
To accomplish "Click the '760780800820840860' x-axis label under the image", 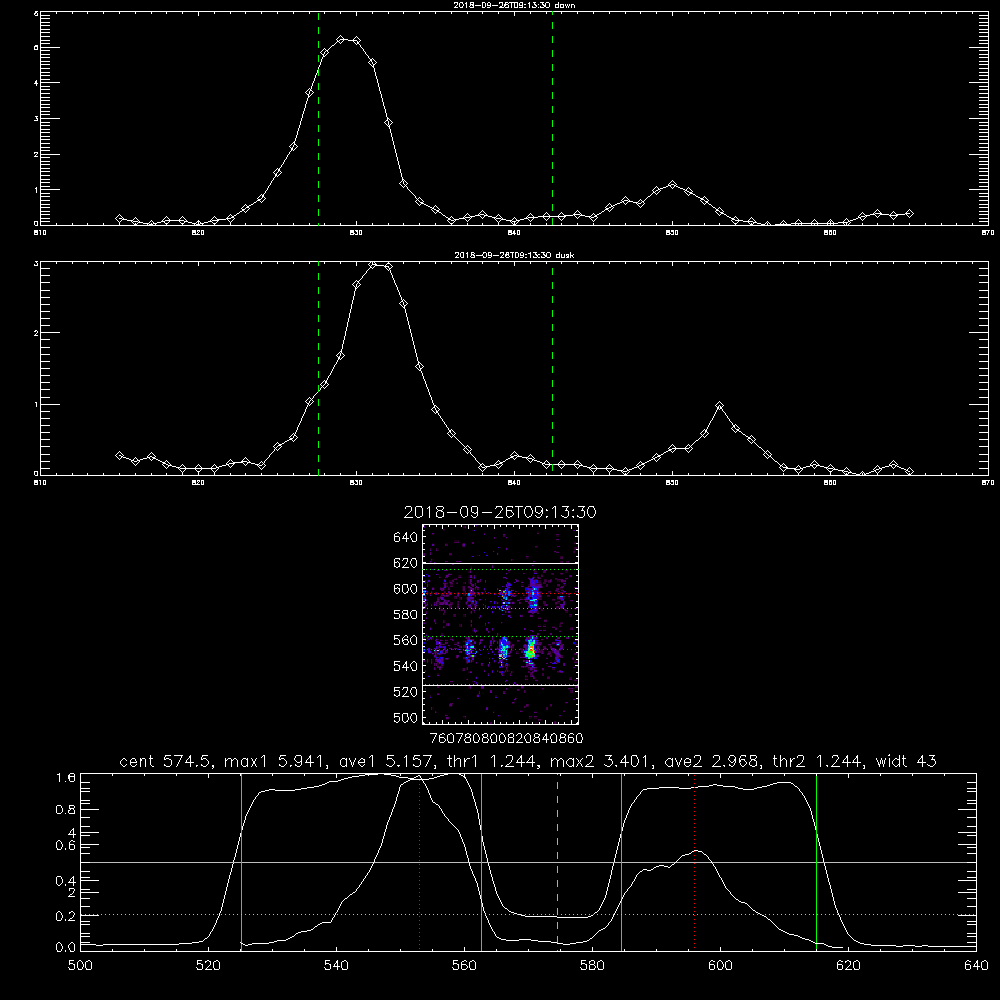I will click(506, 738).
